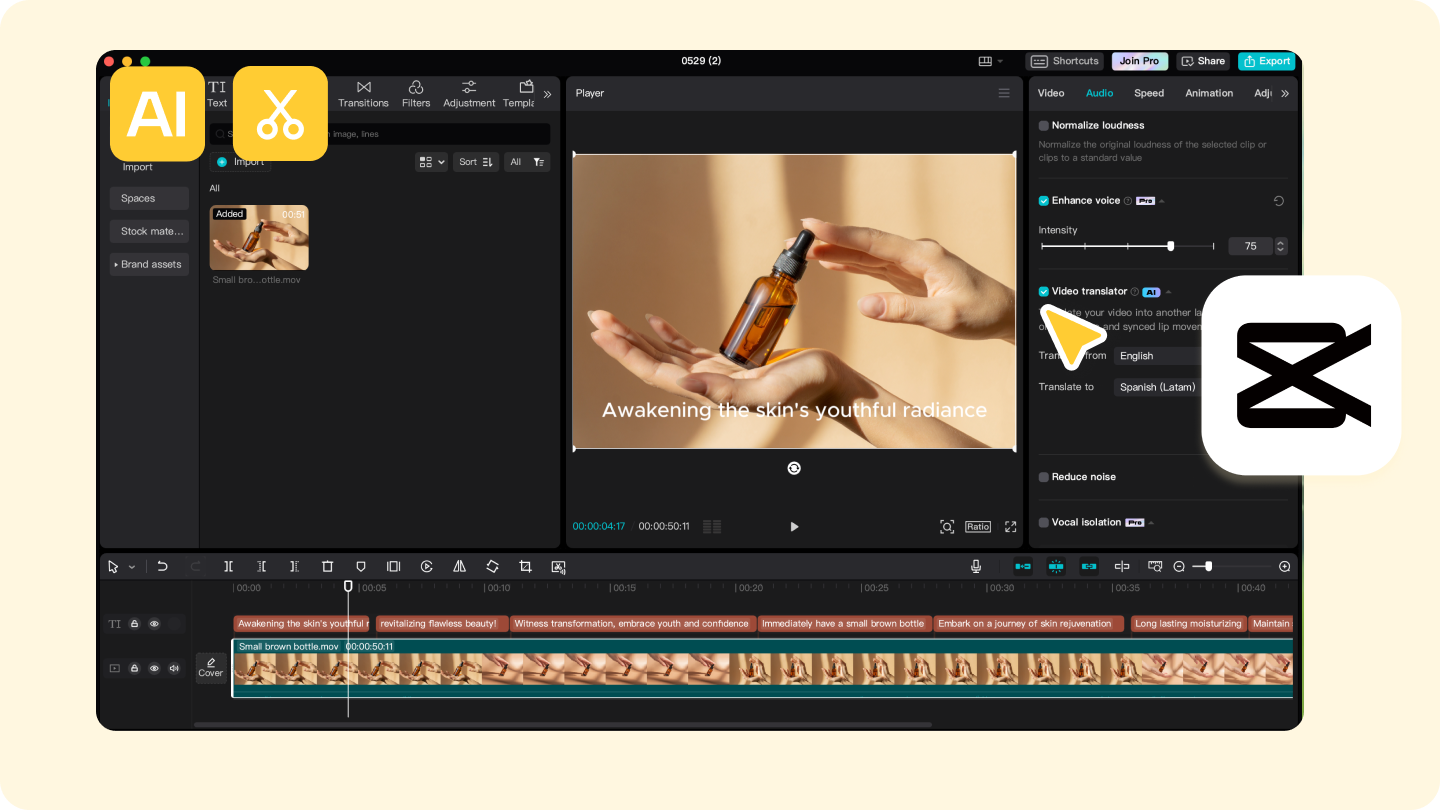Open the All filter dropdown

point(527,162)
